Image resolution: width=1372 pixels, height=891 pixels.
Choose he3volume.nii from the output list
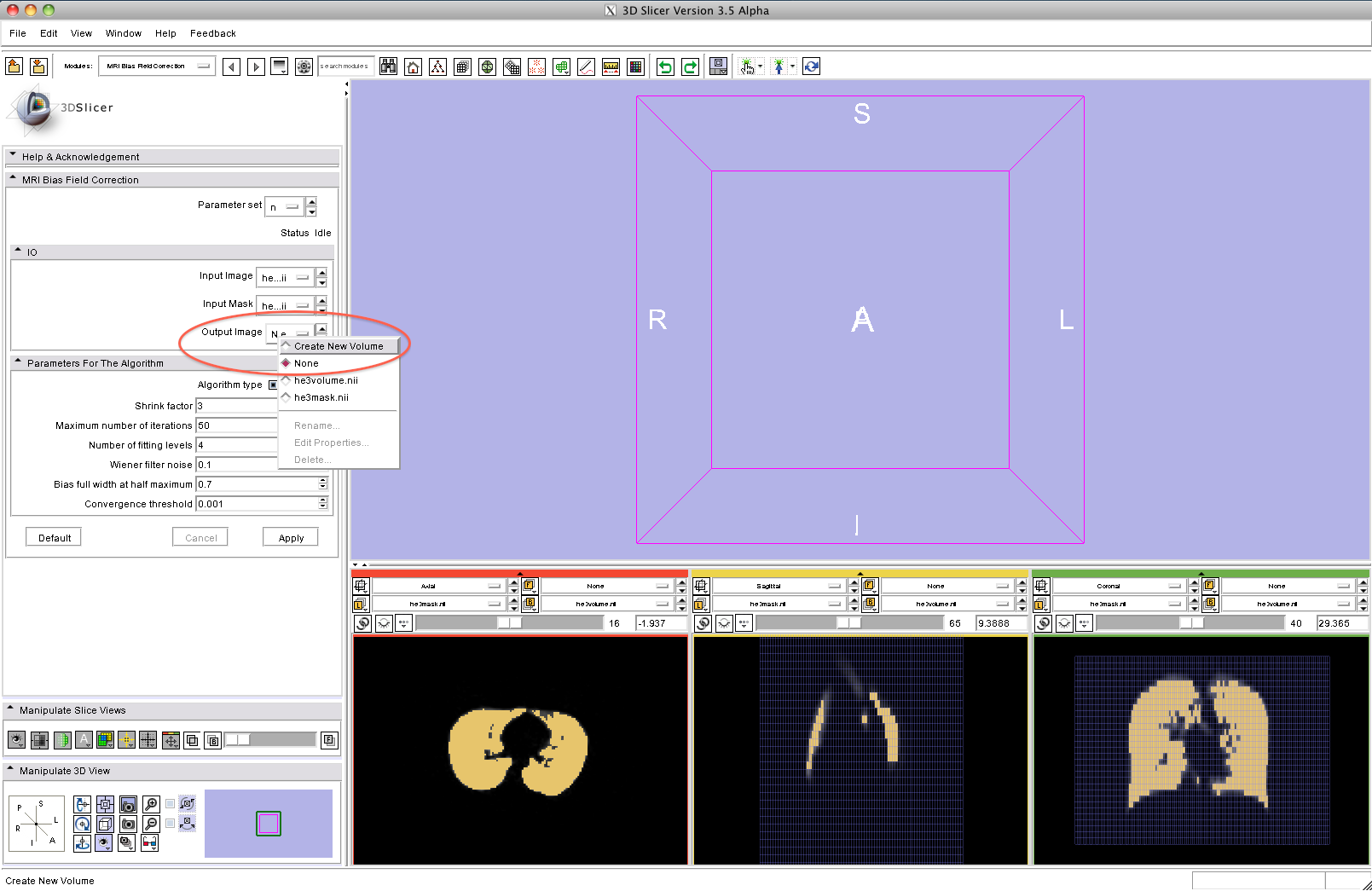pos(326,380)
